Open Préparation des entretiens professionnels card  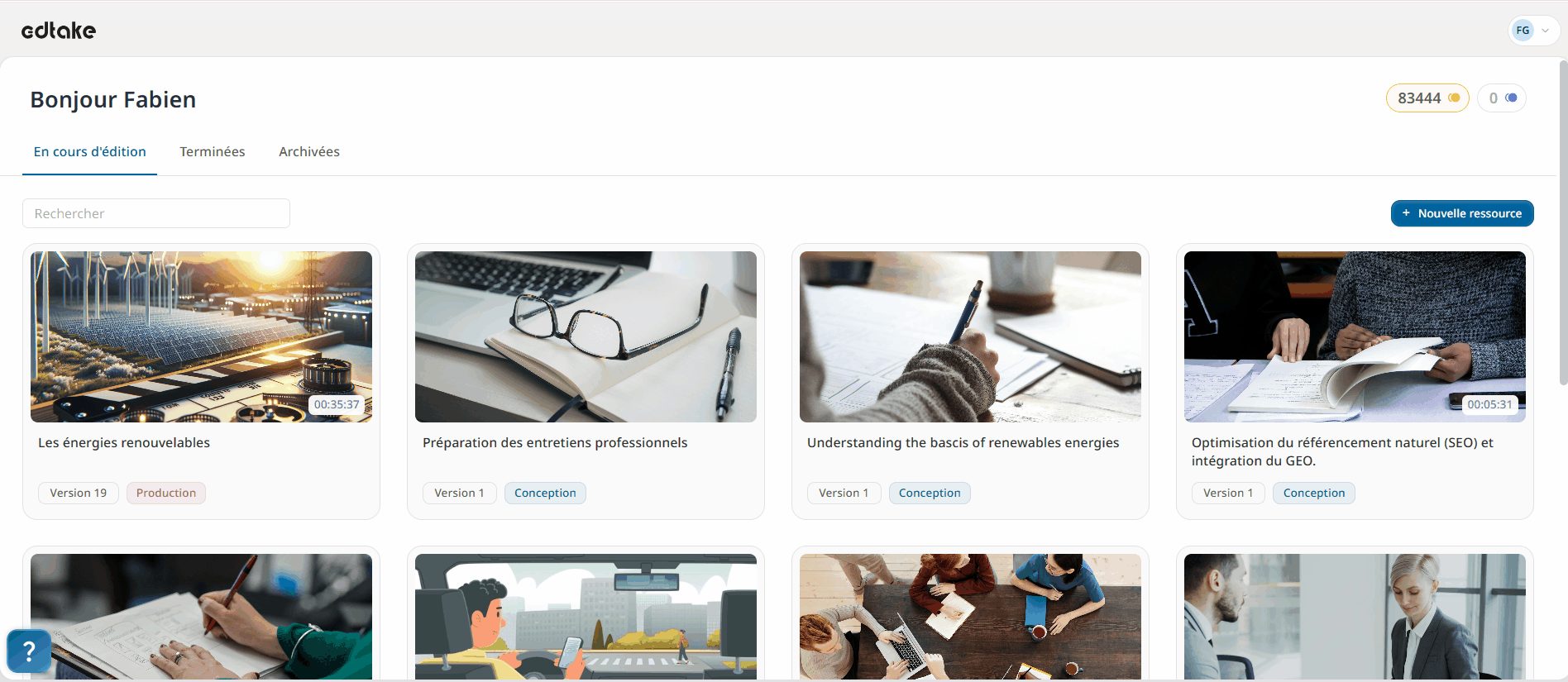(586, 381)
